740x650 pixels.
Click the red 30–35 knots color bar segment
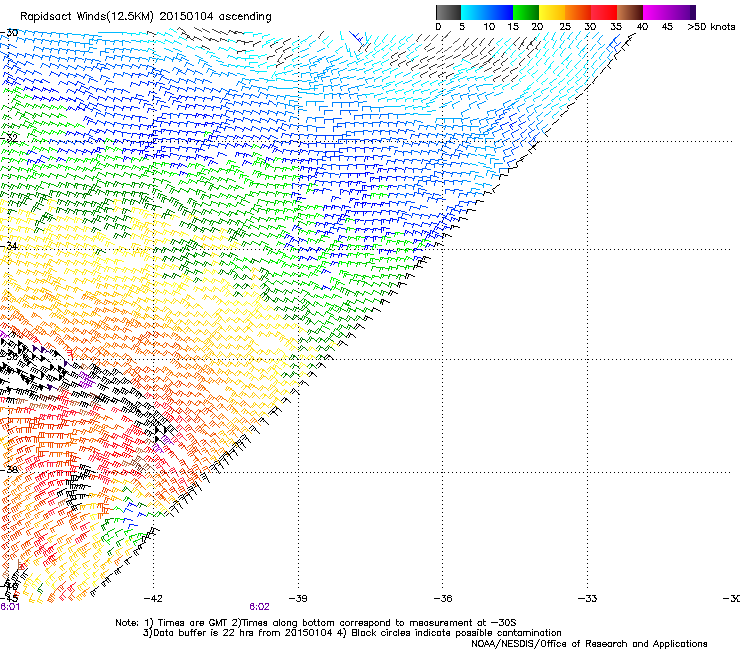(604, 12)
